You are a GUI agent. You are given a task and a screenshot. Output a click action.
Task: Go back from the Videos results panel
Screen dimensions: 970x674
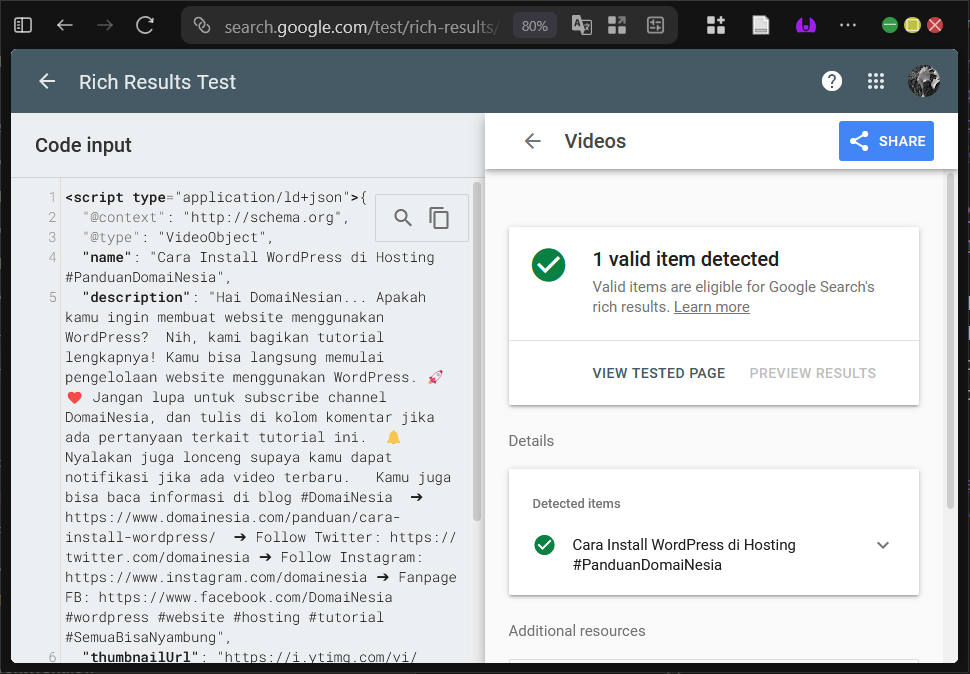click(533, 141)
